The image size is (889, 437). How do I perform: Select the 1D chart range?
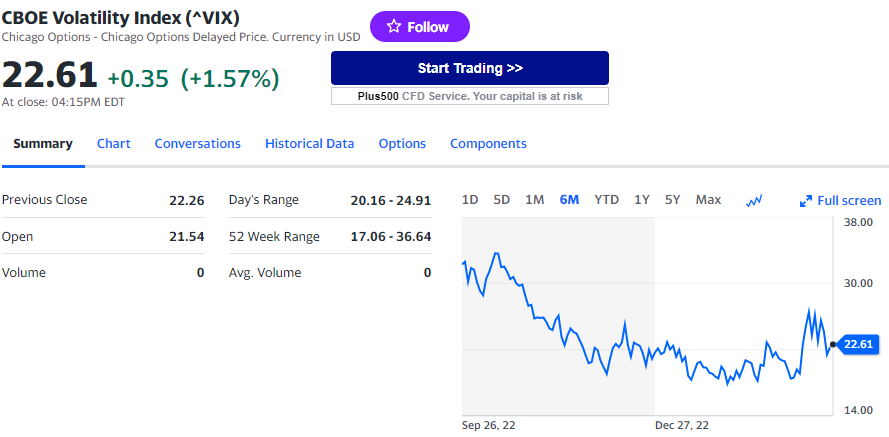[470, 200]
